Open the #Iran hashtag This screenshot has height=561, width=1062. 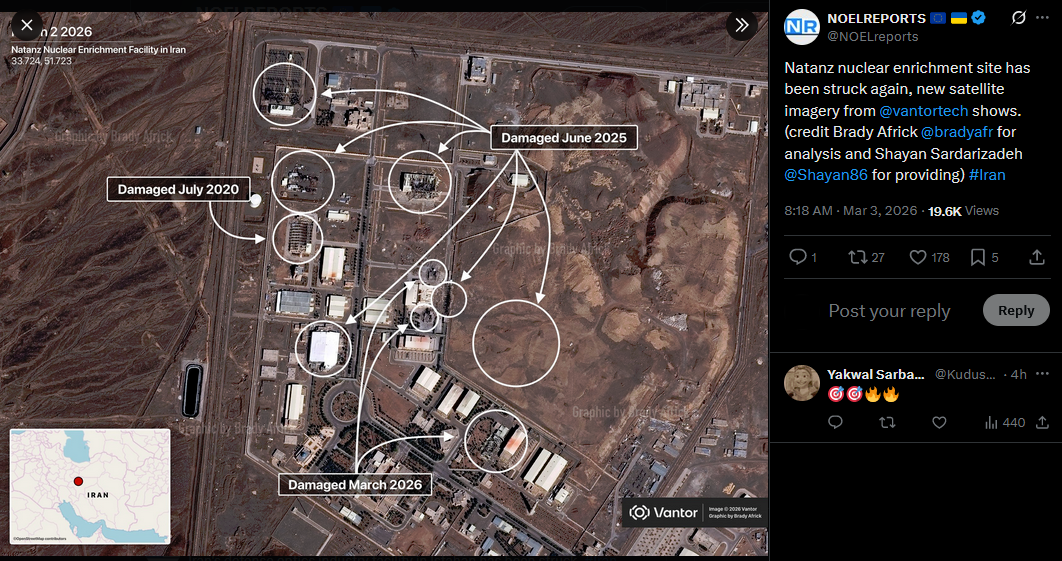(x=987, y=175)
